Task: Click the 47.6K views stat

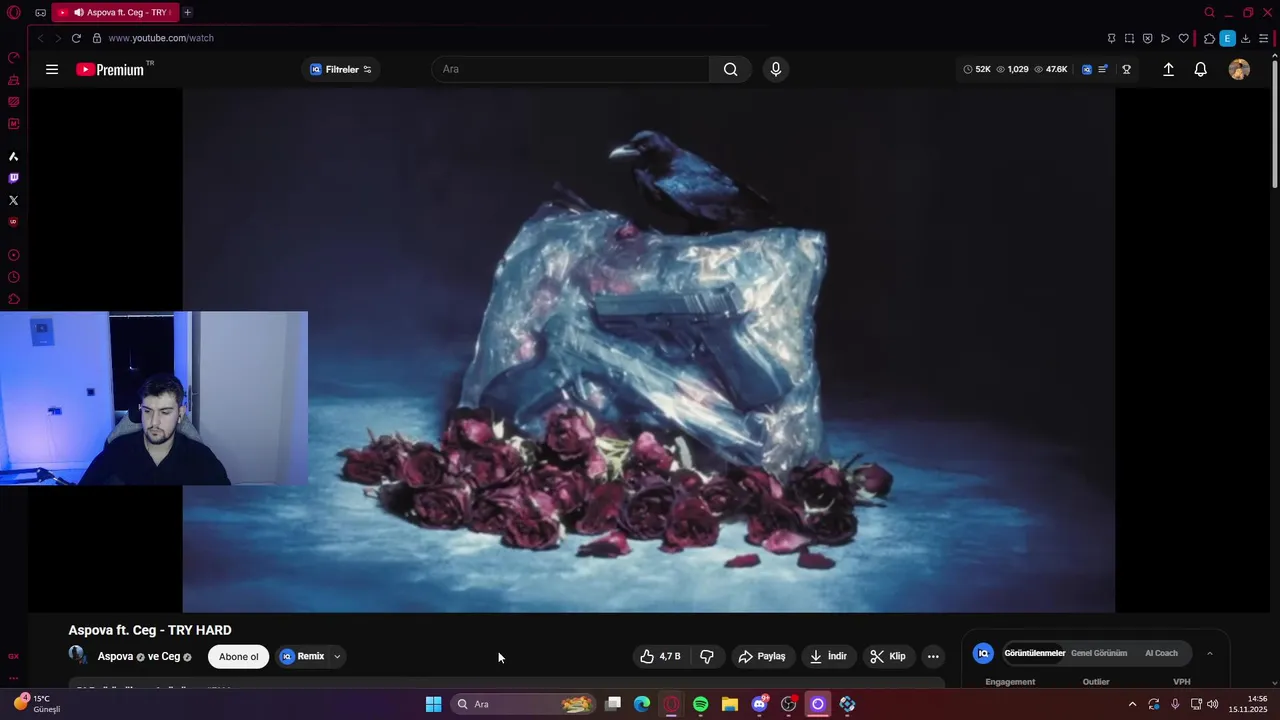Action: 1051,69
